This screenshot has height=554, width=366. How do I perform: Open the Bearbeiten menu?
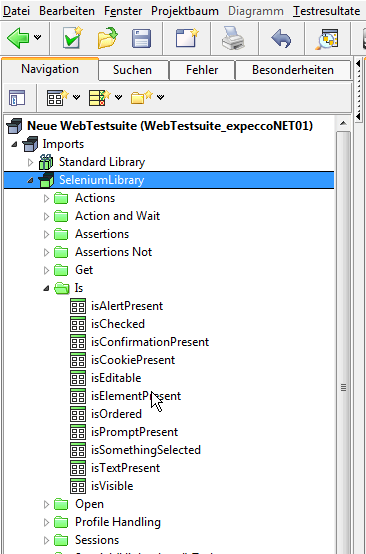pyautogui.click(x=67, y=11)
